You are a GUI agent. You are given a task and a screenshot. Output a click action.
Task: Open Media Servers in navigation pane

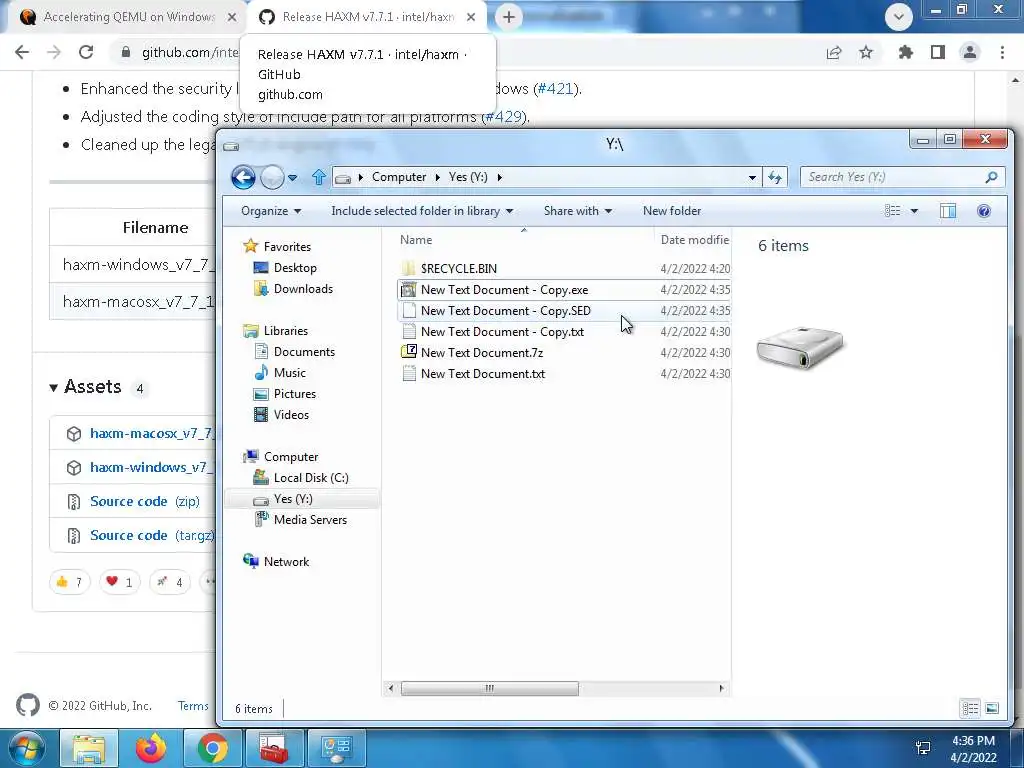[310, 520]
